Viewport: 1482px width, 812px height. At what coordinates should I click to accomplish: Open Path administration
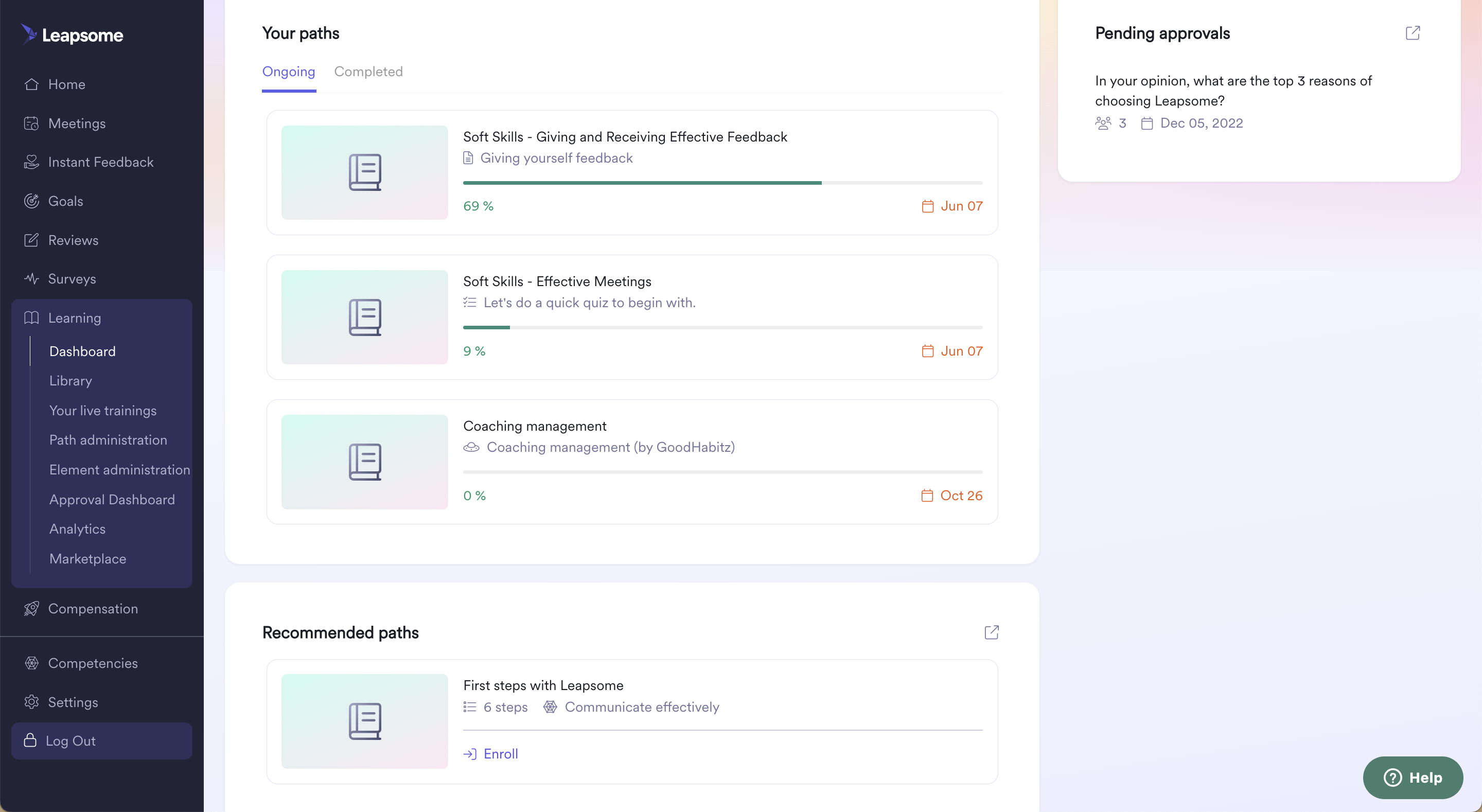click(108, 439)
